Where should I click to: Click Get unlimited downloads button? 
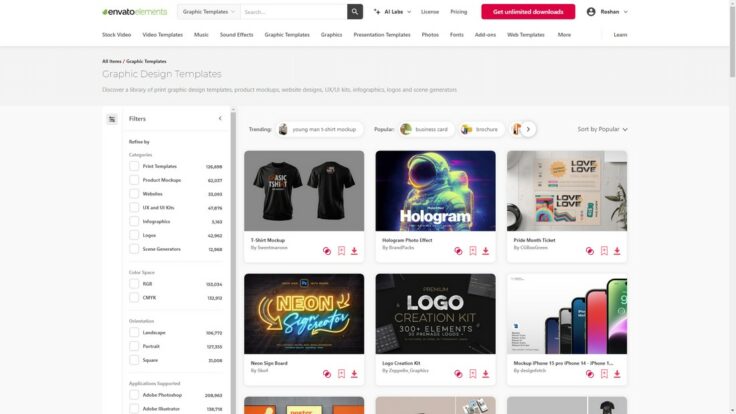(528, 12)
